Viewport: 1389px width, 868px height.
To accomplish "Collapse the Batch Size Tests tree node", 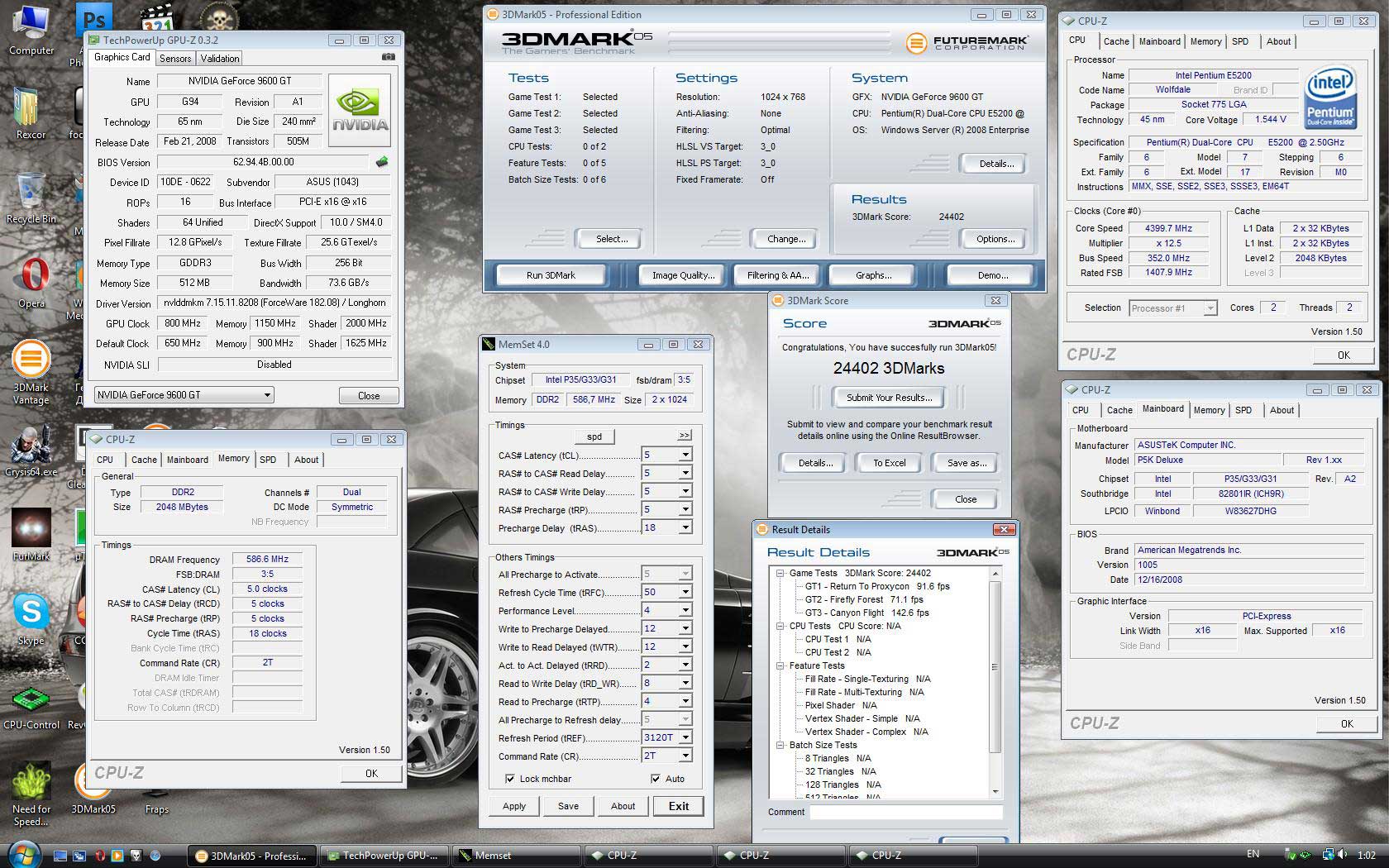I will pos(779,745).
